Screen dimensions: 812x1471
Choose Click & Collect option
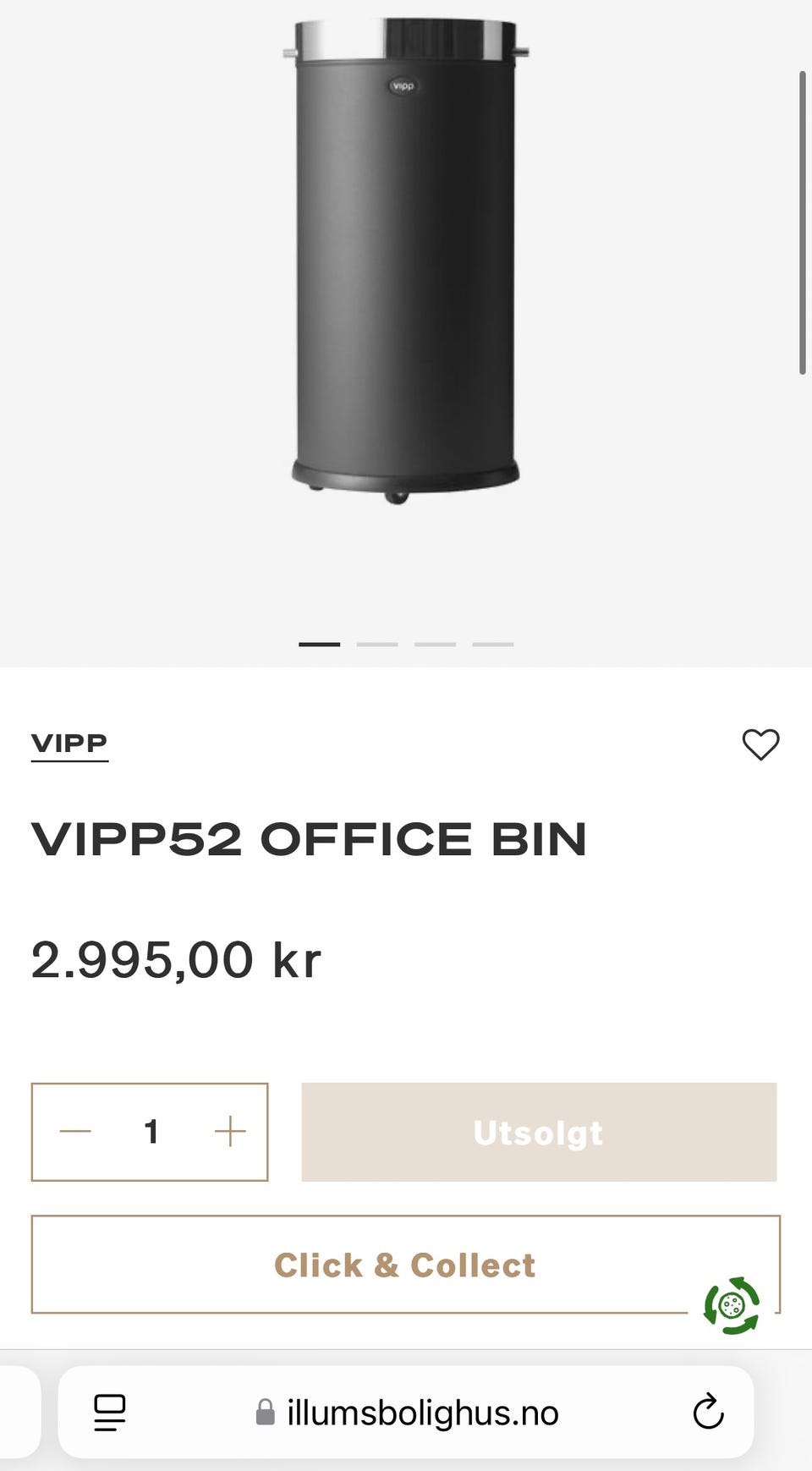tap(405, 1265)
